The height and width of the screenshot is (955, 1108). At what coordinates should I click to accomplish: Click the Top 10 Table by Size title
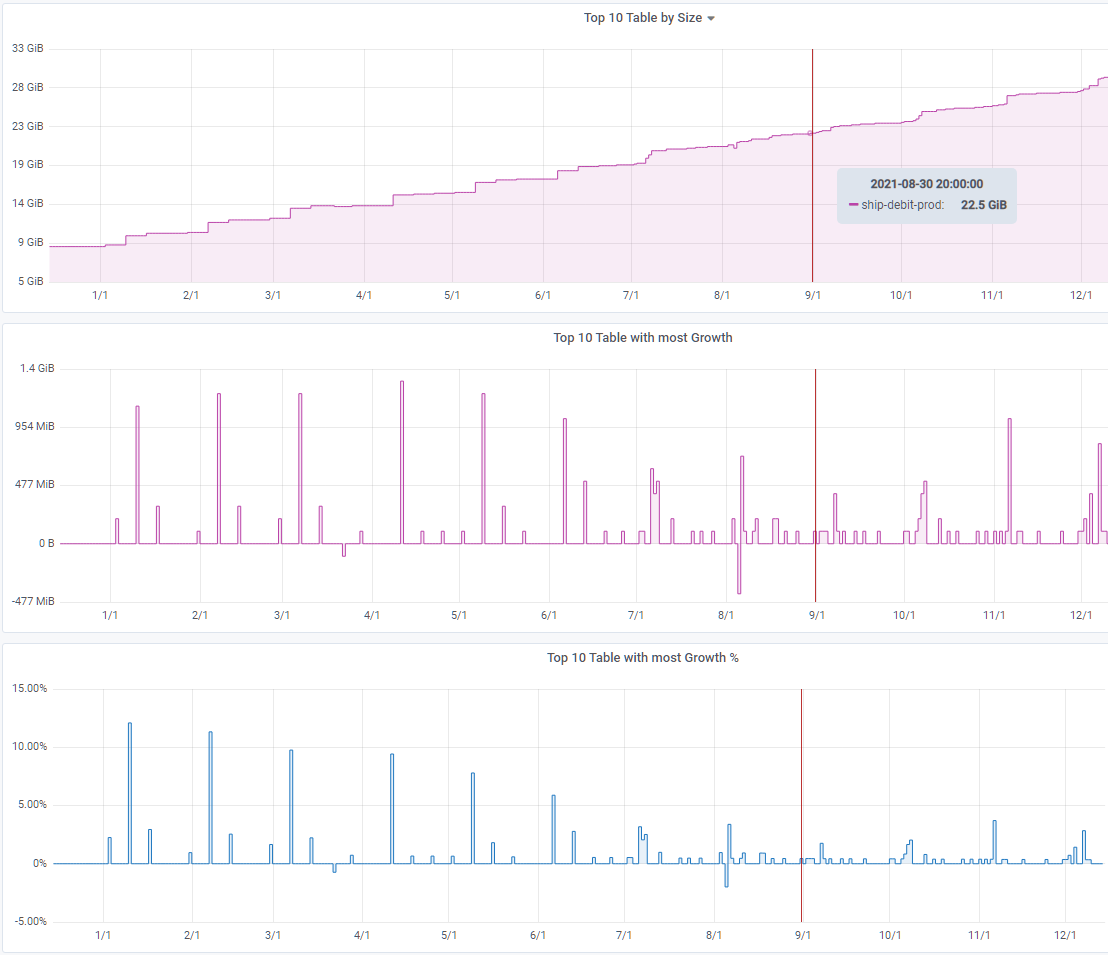[x=642, y=18]
